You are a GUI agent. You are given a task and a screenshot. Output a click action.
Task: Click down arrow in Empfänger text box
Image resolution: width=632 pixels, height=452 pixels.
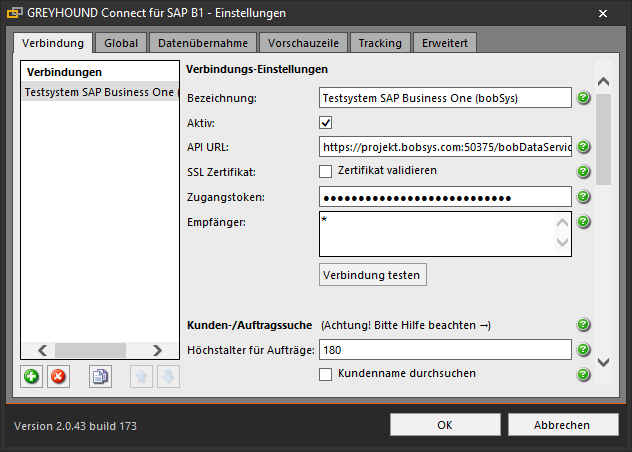(x=562, y=243)
